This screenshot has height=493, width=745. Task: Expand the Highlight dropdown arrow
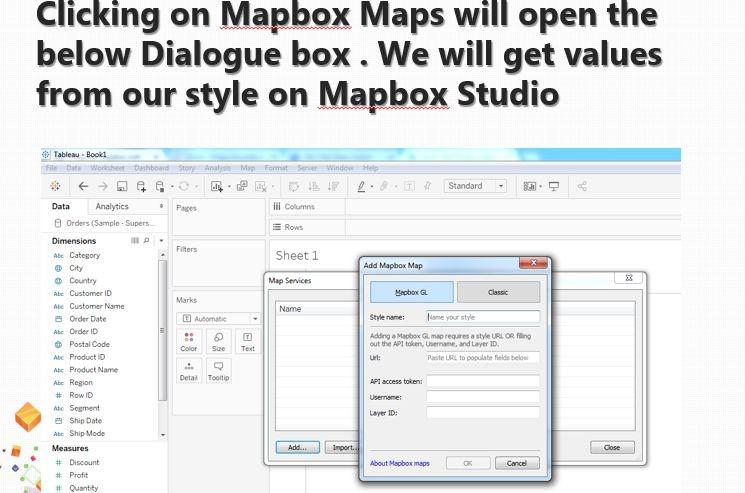click(x=372, y=187)
